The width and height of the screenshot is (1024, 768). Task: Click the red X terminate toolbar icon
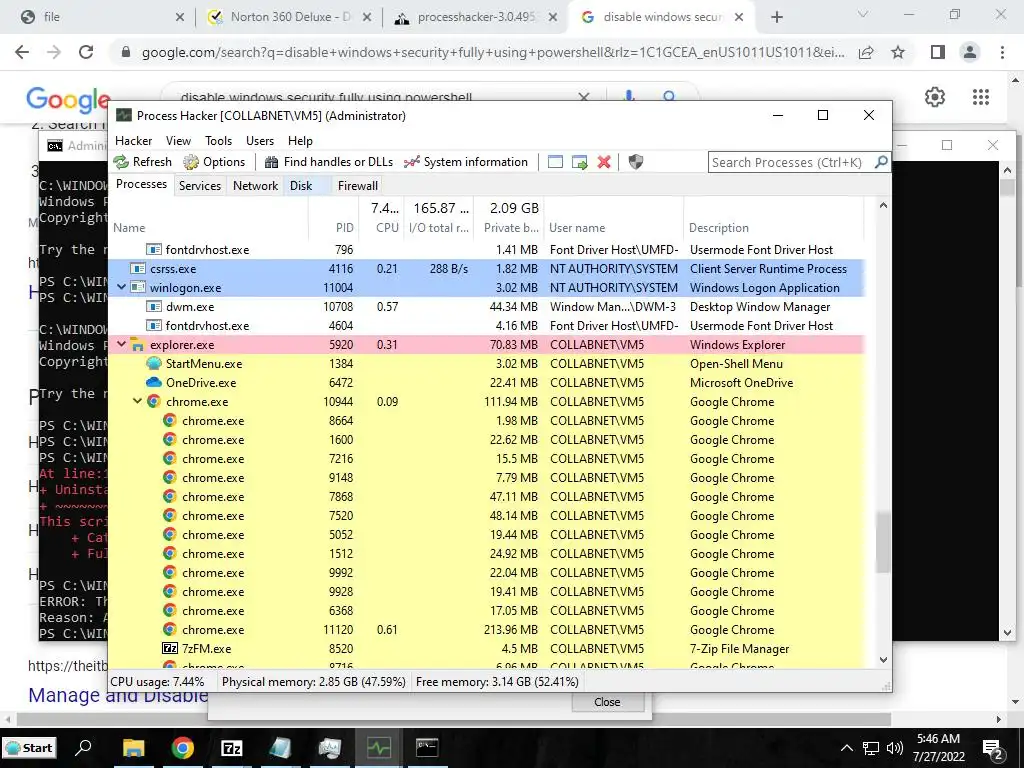click(604, 162)
